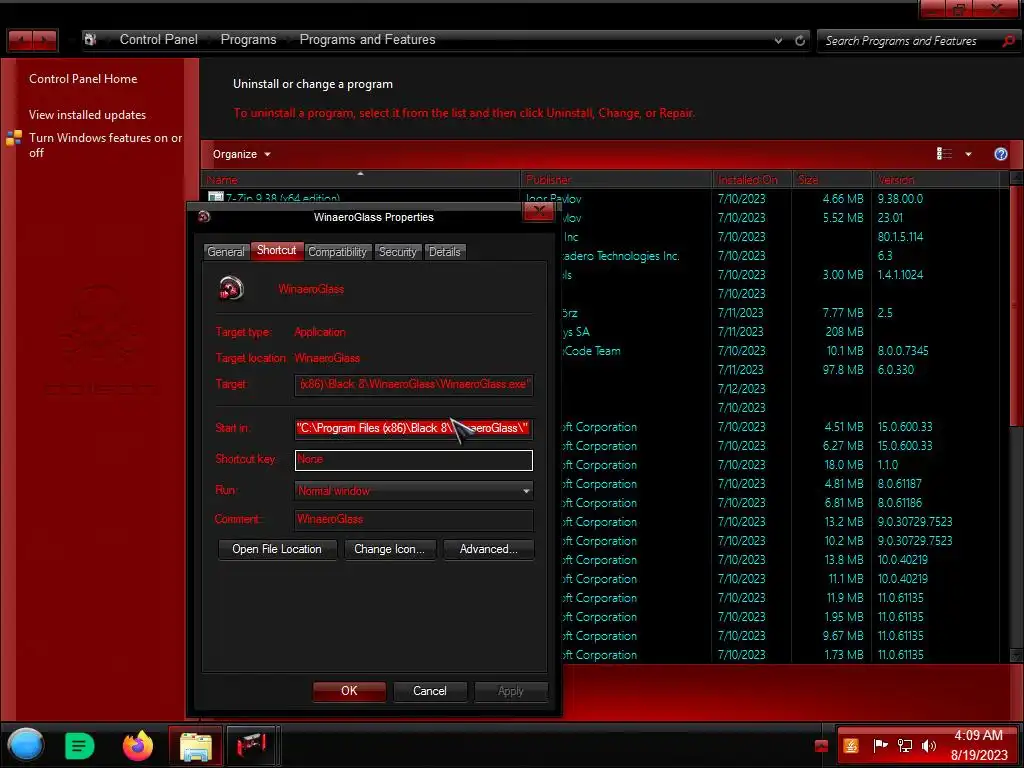This screenshot has width=1024, height=768.
Task: Open Control Panel Home link
Action: click(83, 79)
